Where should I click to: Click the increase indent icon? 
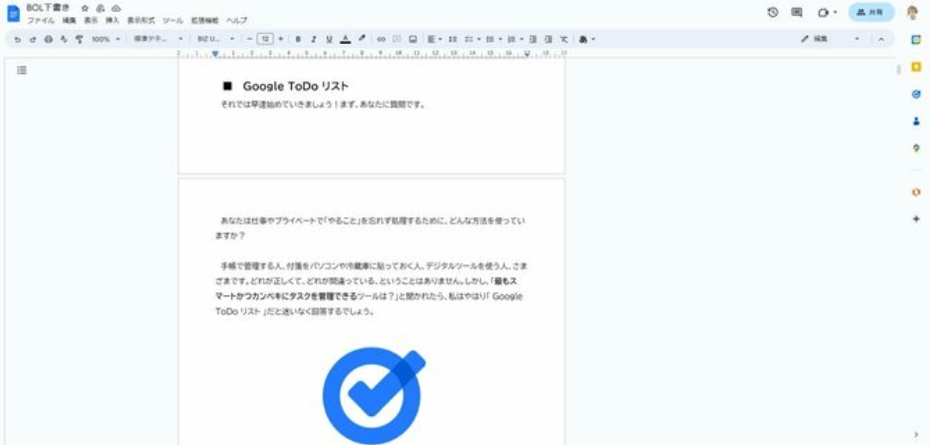point(548,39)
